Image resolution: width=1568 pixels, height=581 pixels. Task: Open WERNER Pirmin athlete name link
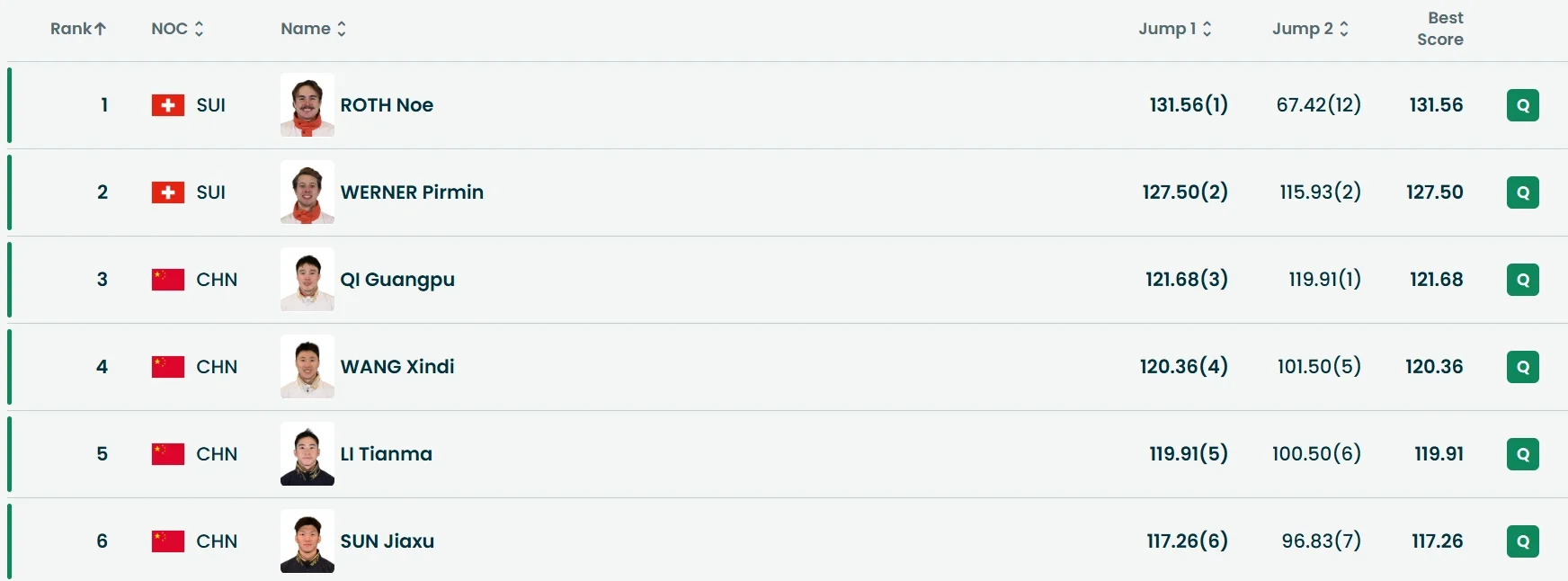pos(412,192)
